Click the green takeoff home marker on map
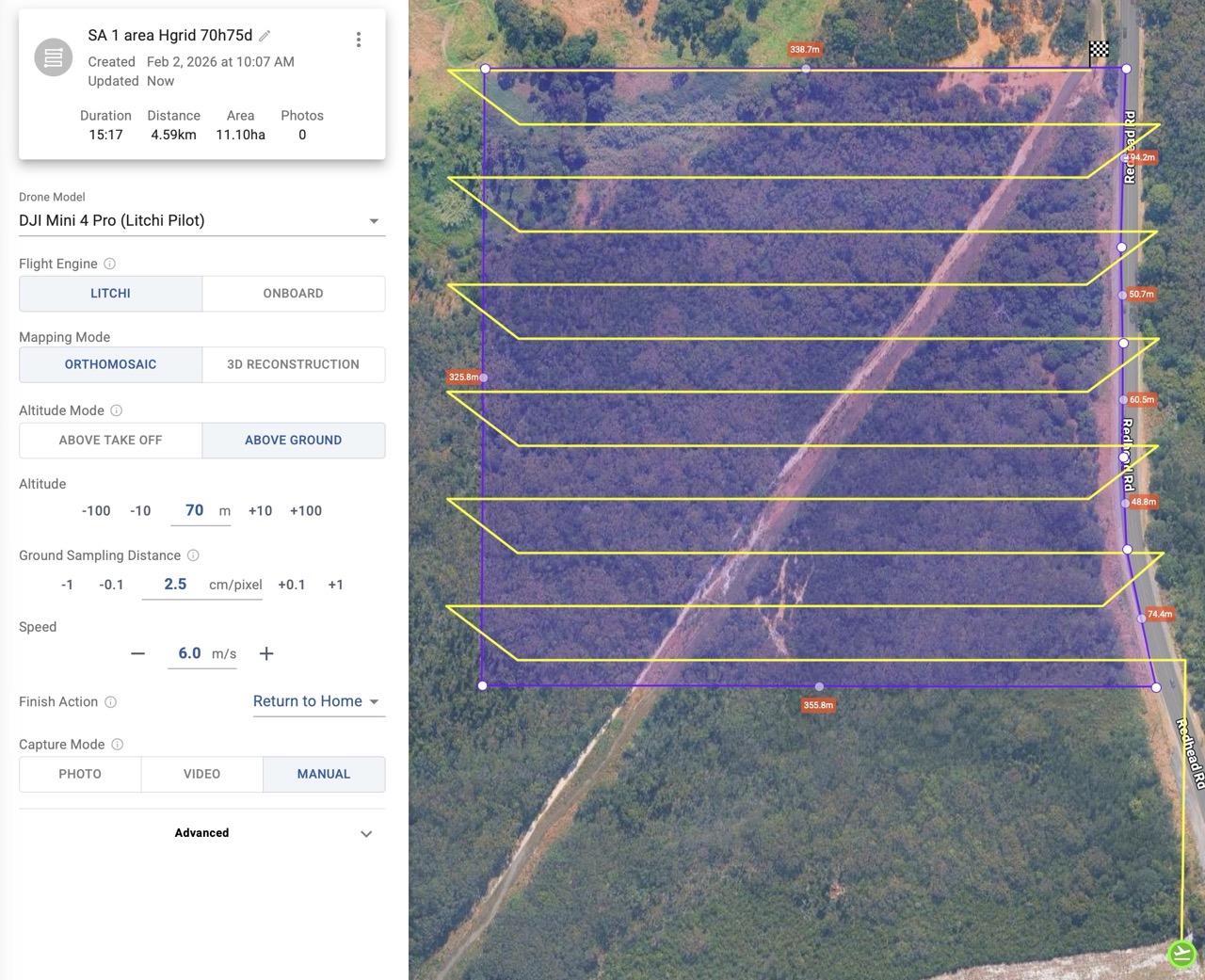 click(1181, 954)
